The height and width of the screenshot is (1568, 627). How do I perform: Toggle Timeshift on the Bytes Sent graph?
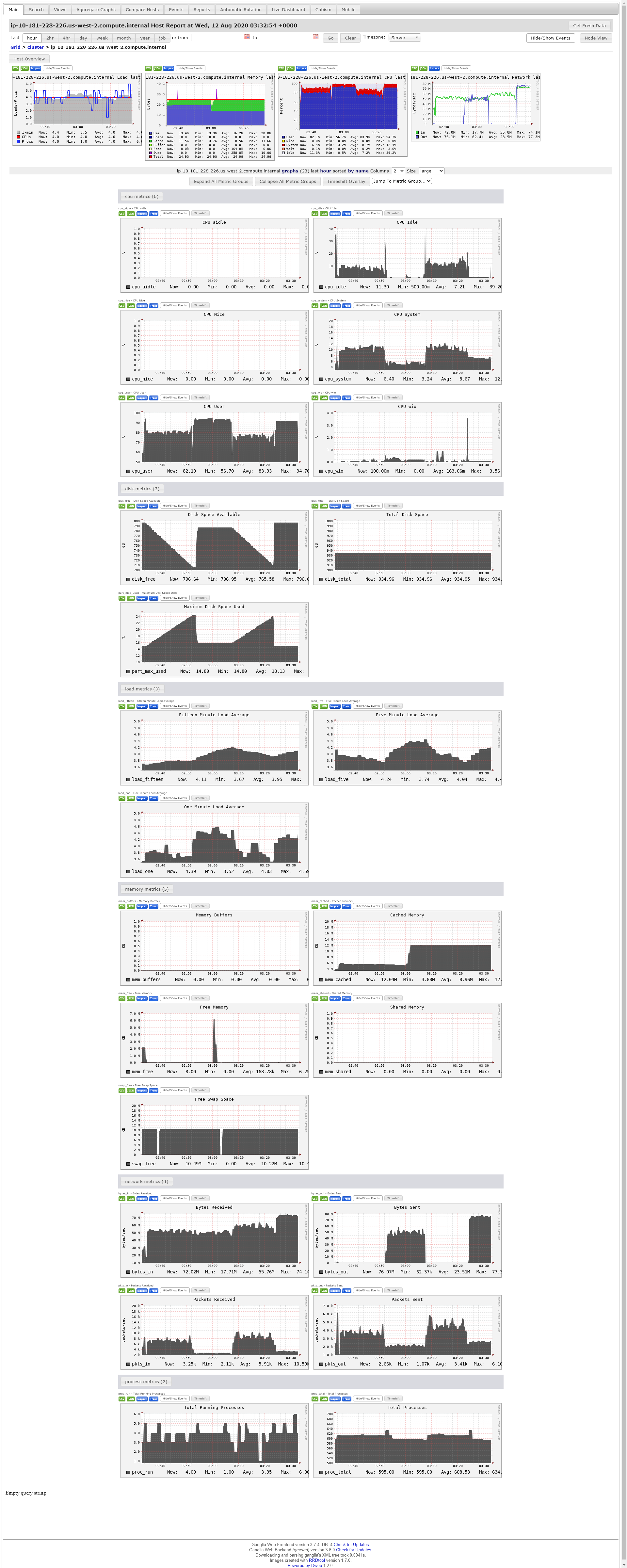click(393, 1199)
